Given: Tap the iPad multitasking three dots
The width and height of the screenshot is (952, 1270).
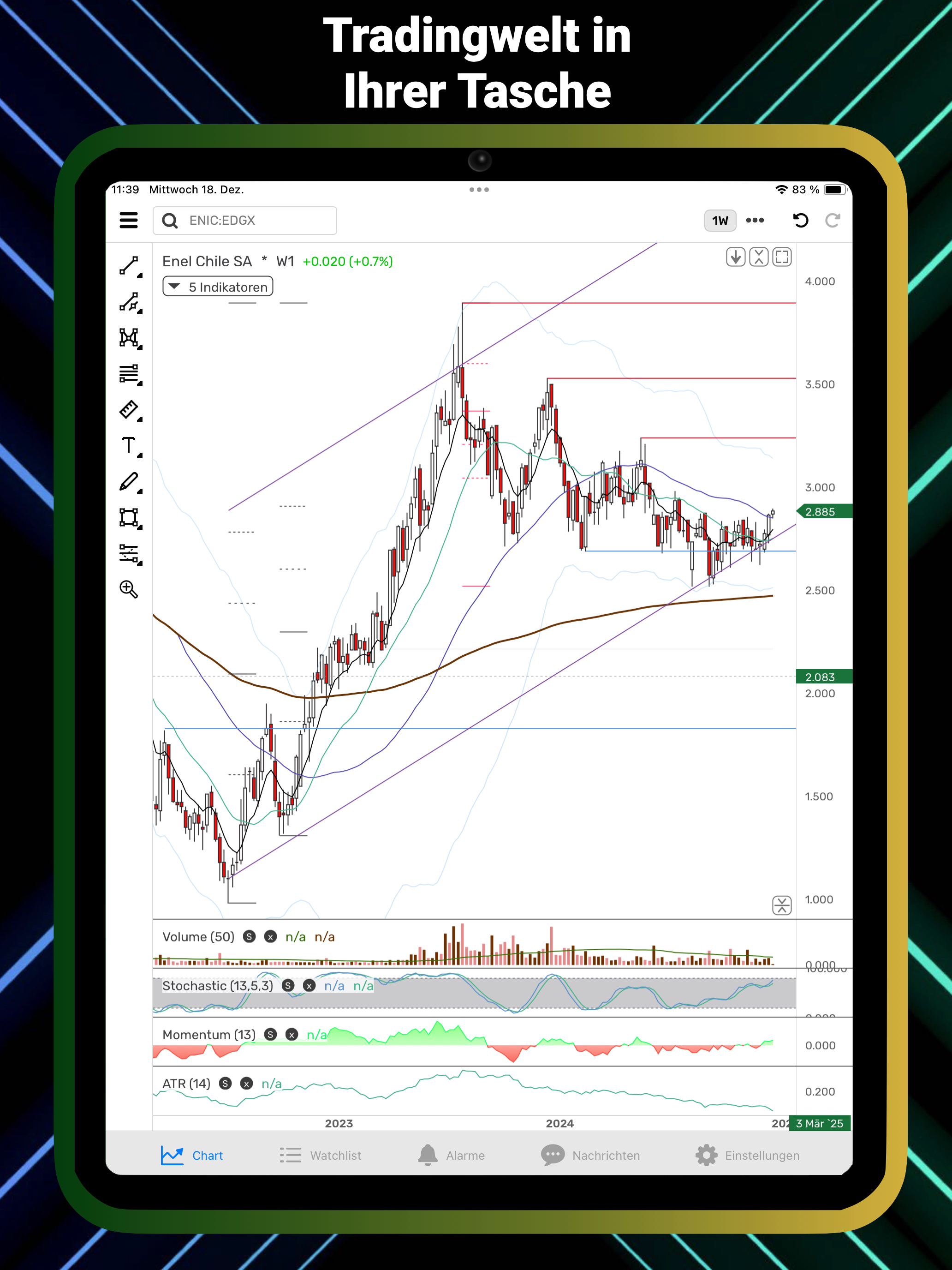Looking at the screenshot, I should (x=479, y=190).
